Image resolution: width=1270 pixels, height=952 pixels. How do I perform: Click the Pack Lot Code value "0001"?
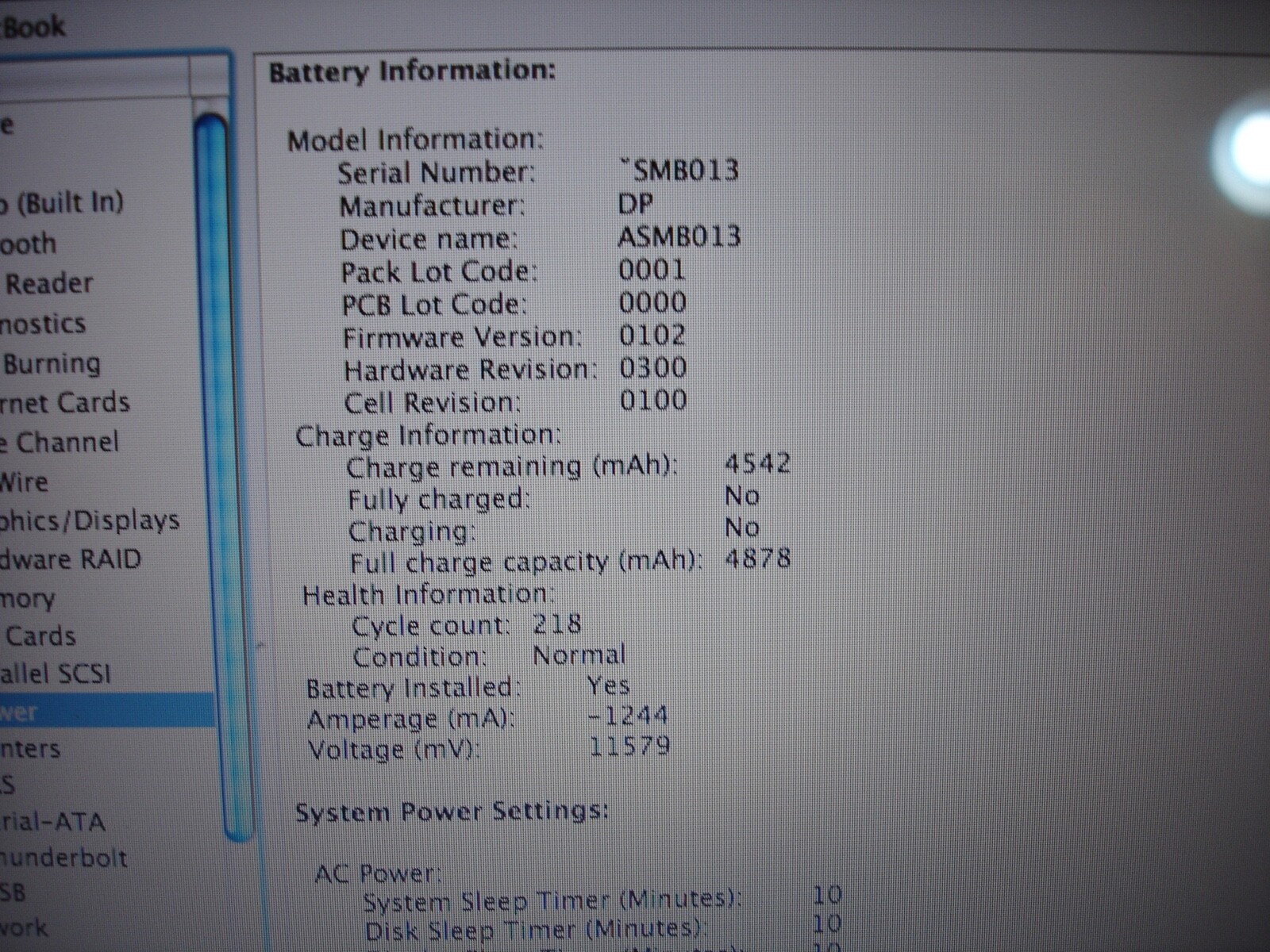click(x=652, y=270)
